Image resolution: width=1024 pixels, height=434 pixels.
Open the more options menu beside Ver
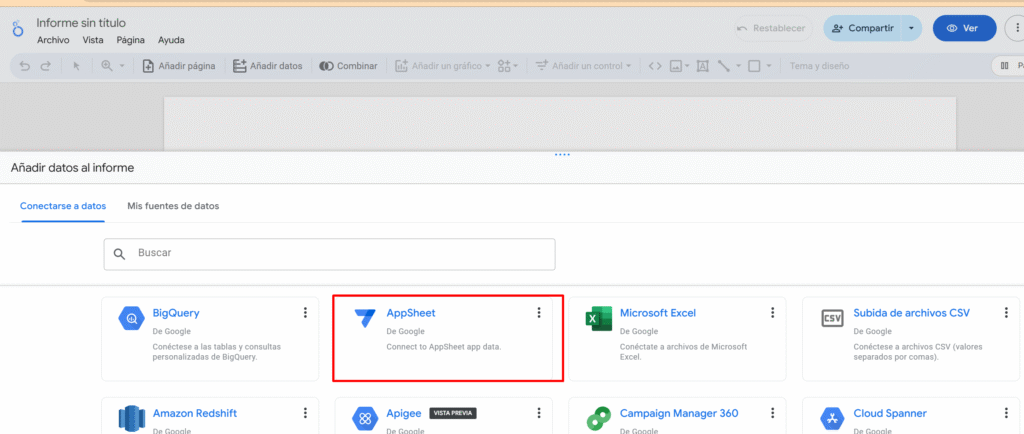click(1016, 28)
